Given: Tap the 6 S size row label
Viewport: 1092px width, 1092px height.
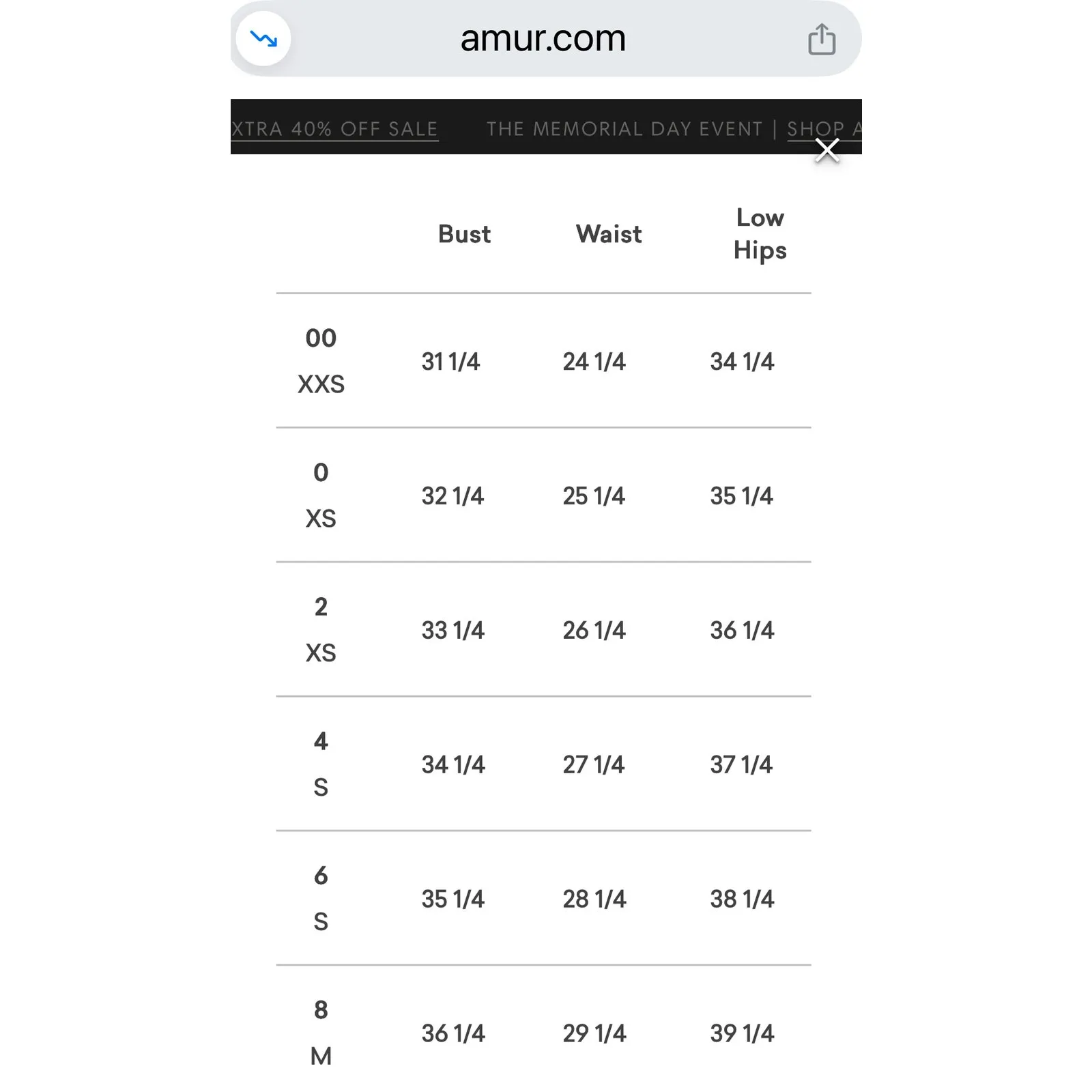Looking at the screenshot, I should [x=321, y=899].
